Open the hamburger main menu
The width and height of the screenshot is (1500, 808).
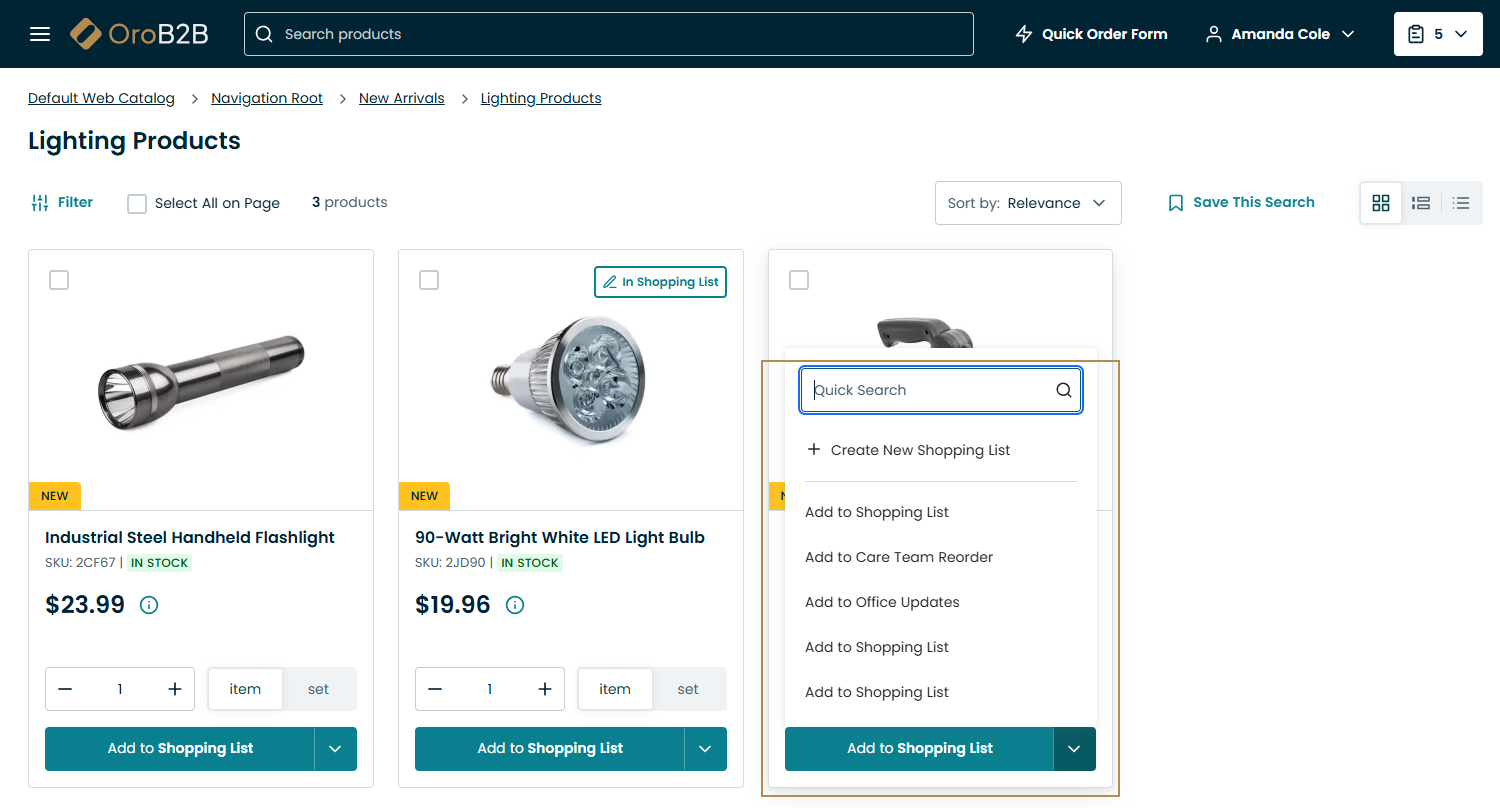pos(40,34)
